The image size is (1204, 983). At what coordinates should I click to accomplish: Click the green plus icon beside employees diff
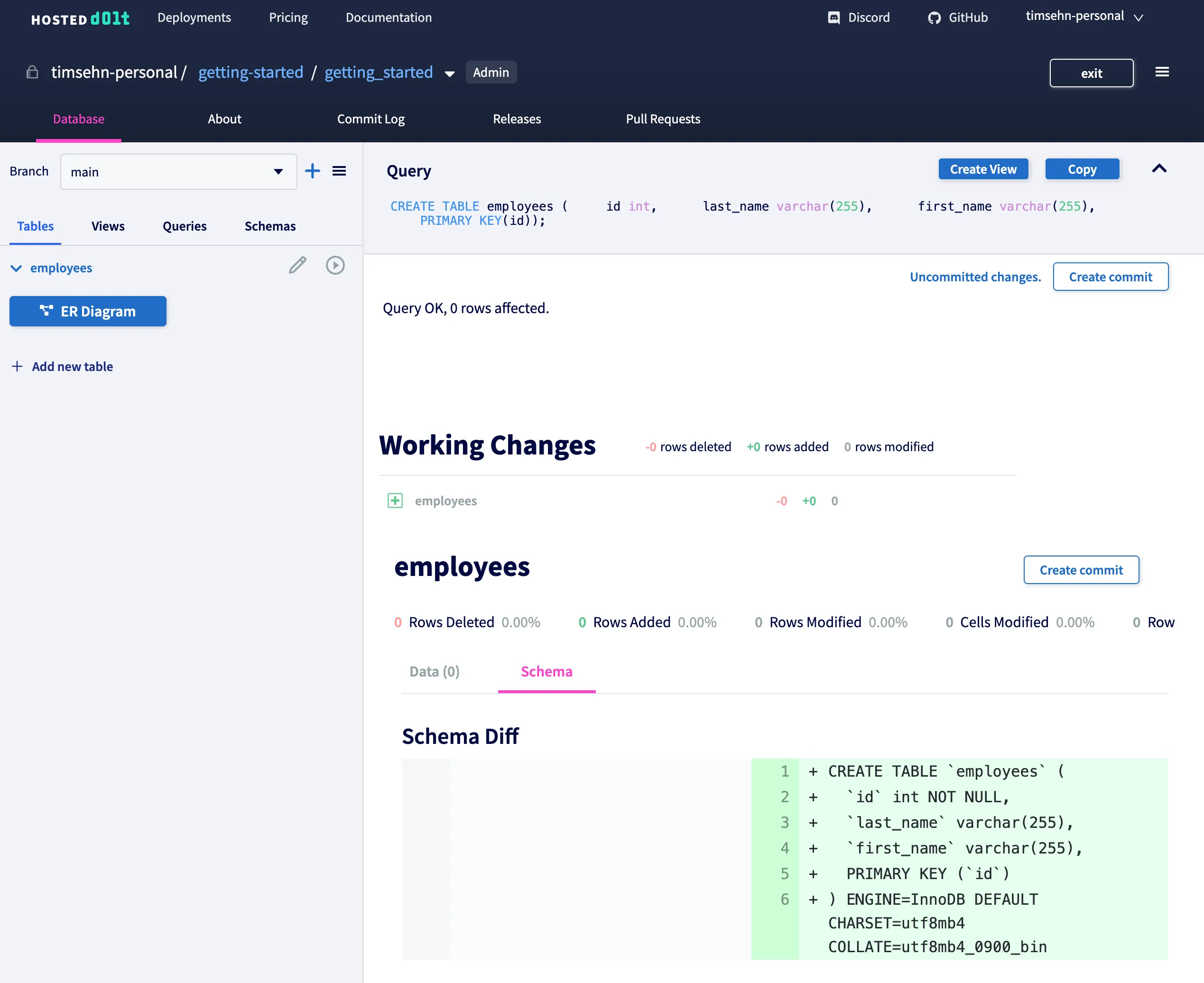[x=395, y=501]
